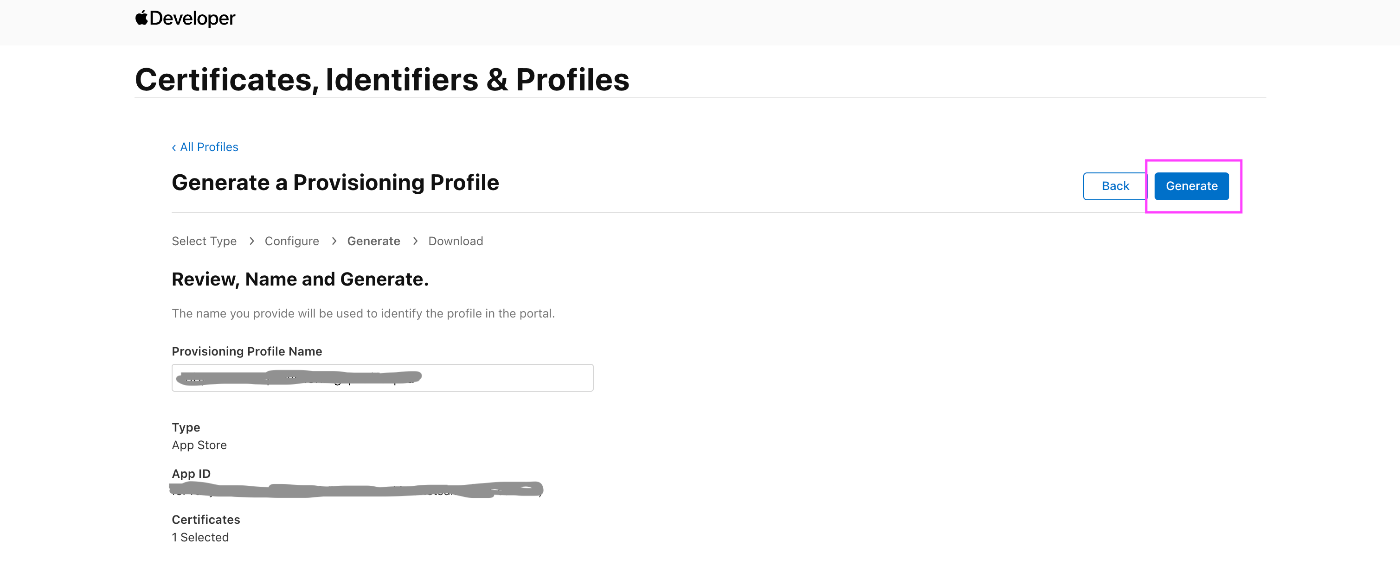The height and width of the screenshot is (572, 1400).
Task: Select the Configure breadcrumb step
Action: point(292,241)
